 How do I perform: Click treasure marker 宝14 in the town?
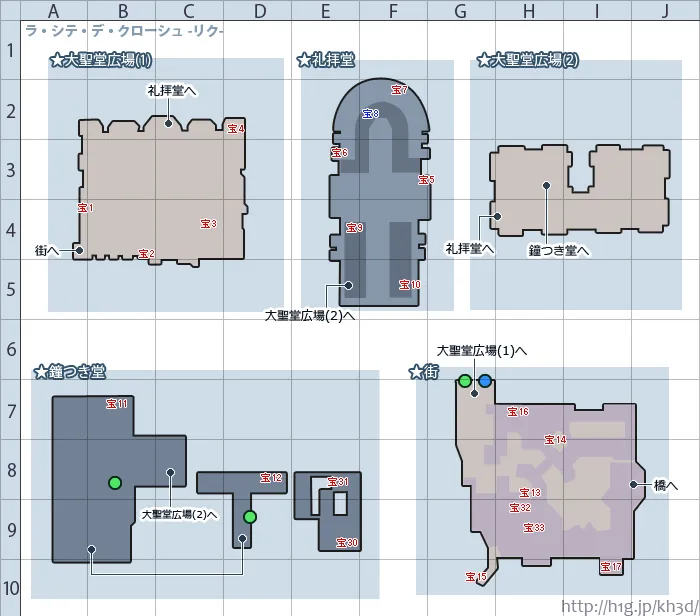tap(555, 440)
